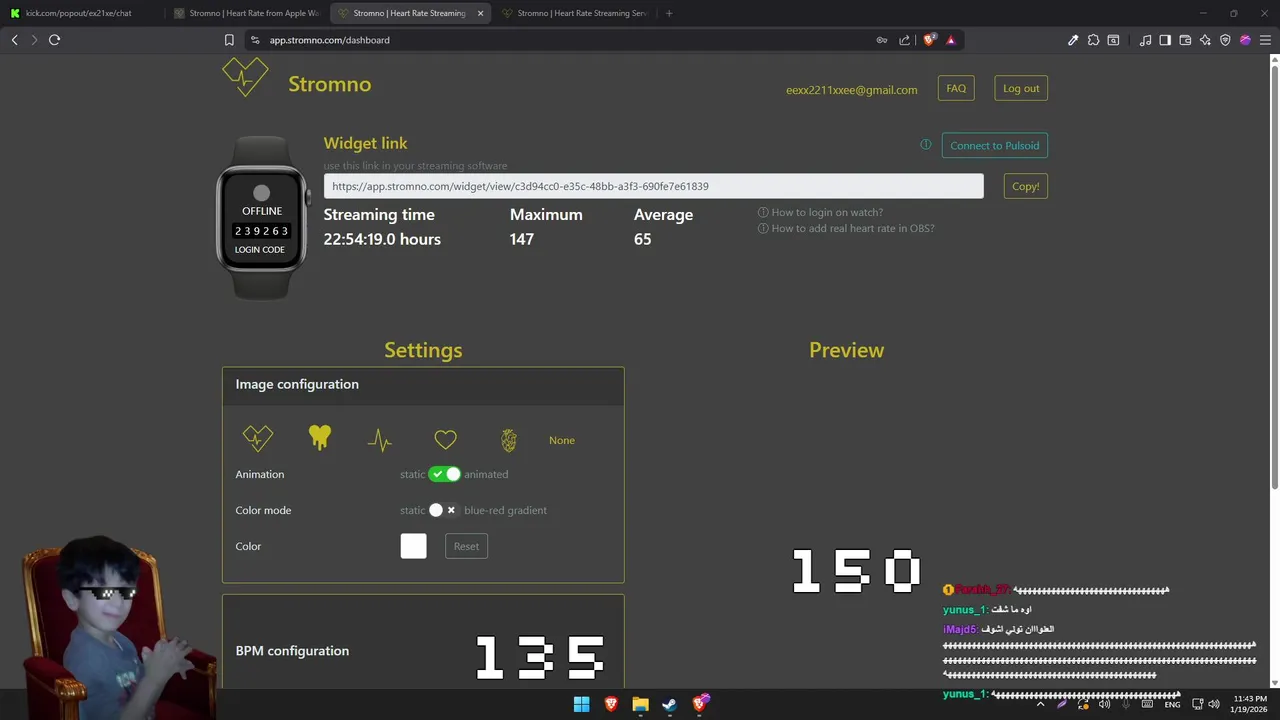Reload the Stromno dashboard page
The image size is (1280, 720).
coord(54,40)
